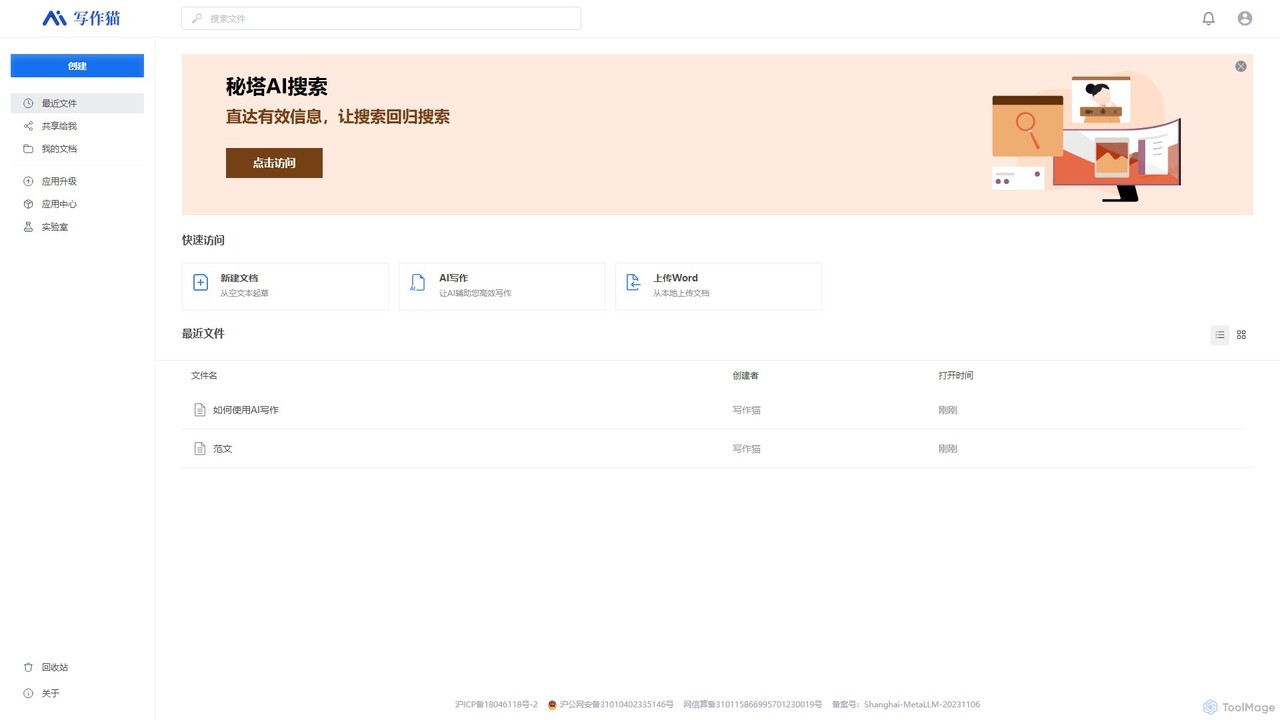Select the AI写作 quick access card
1280x720 pixels.
pyautogui.click(x=502, y=286)
